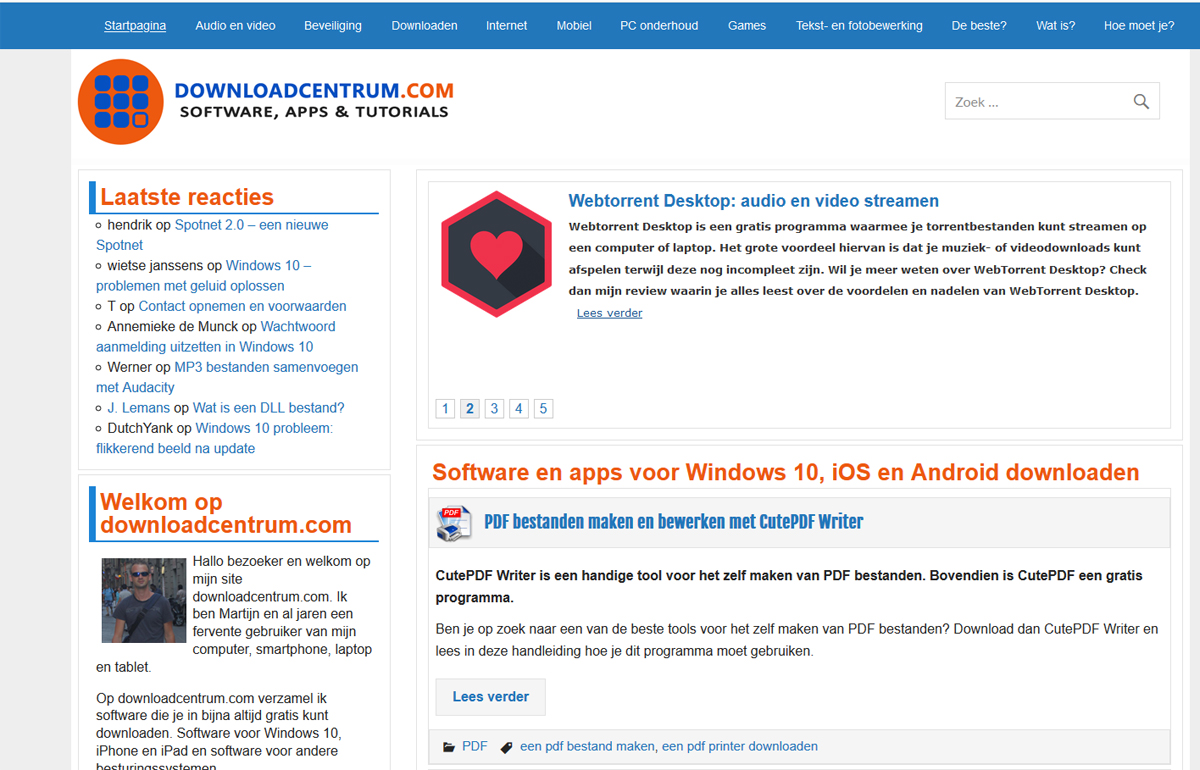Click 'Lees verder' under Webtorrent article
Viewport: 1200px width, 770px height.
[609, 313]
